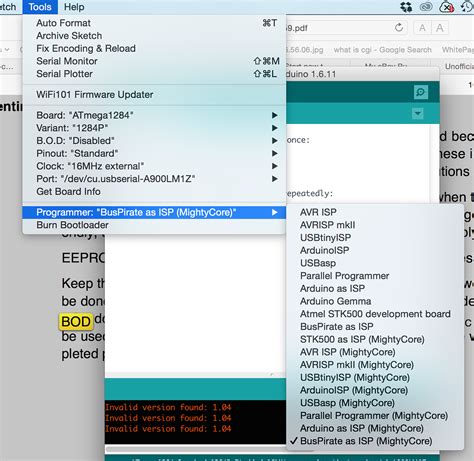This screenshot has width=474, height=461.
Task: Select STK500 as ISP (MightyCore)
Action: (x=375, y=339)
